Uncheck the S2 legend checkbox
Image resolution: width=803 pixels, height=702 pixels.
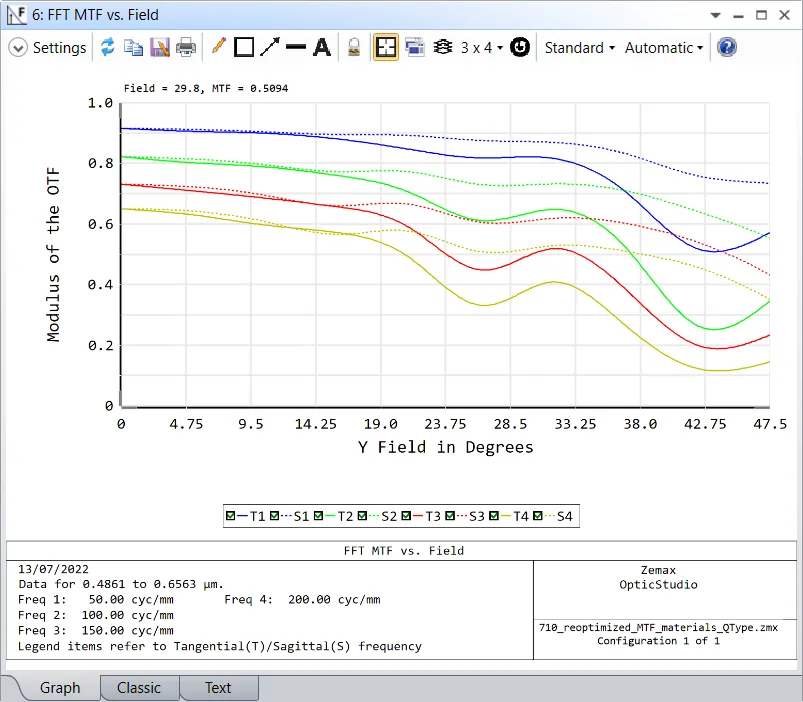click(362, 516)
